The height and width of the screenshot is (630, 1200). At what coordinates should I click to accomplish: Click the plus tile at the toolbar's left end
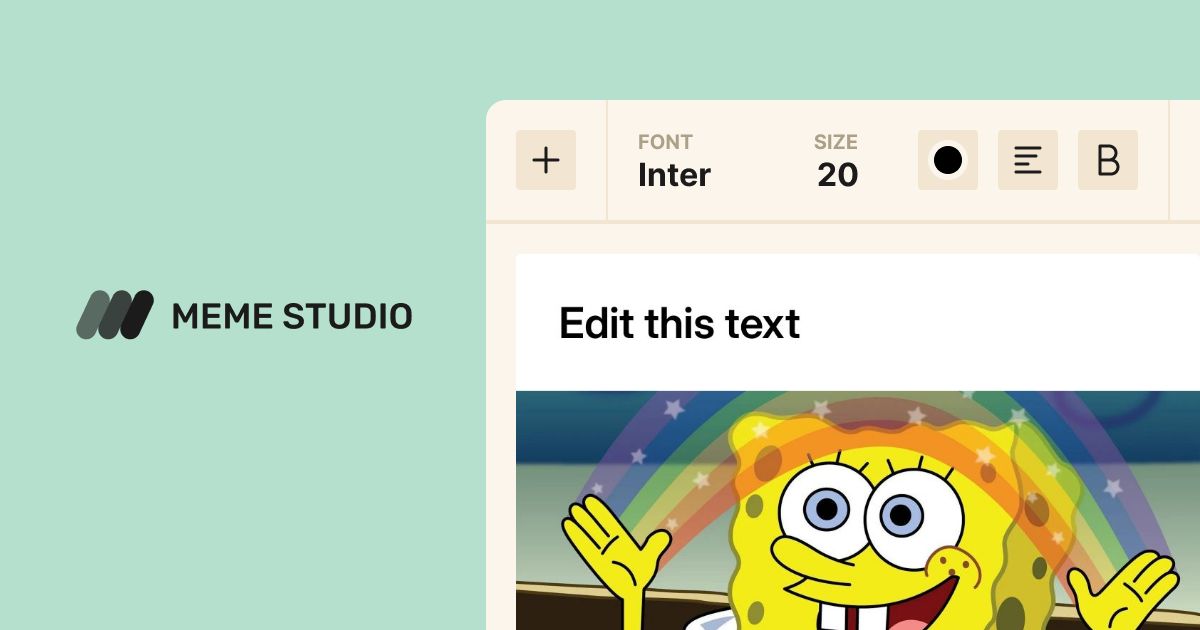(546, 159)
